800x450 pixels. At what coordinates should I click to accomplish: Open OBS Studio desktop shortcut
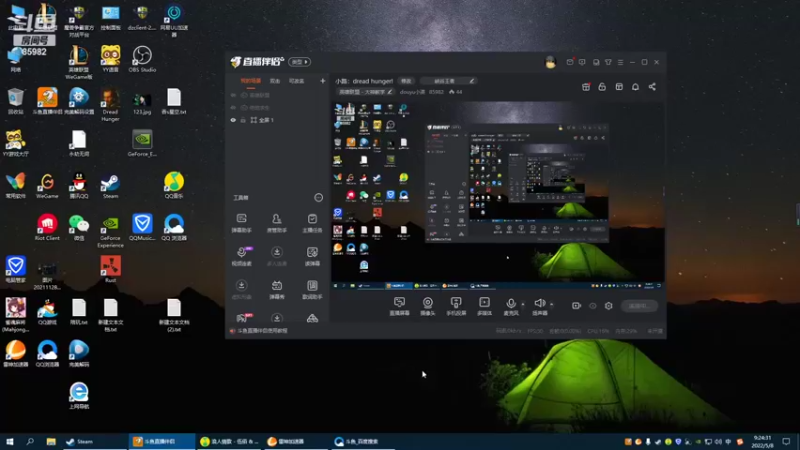(x=142, y=59)
